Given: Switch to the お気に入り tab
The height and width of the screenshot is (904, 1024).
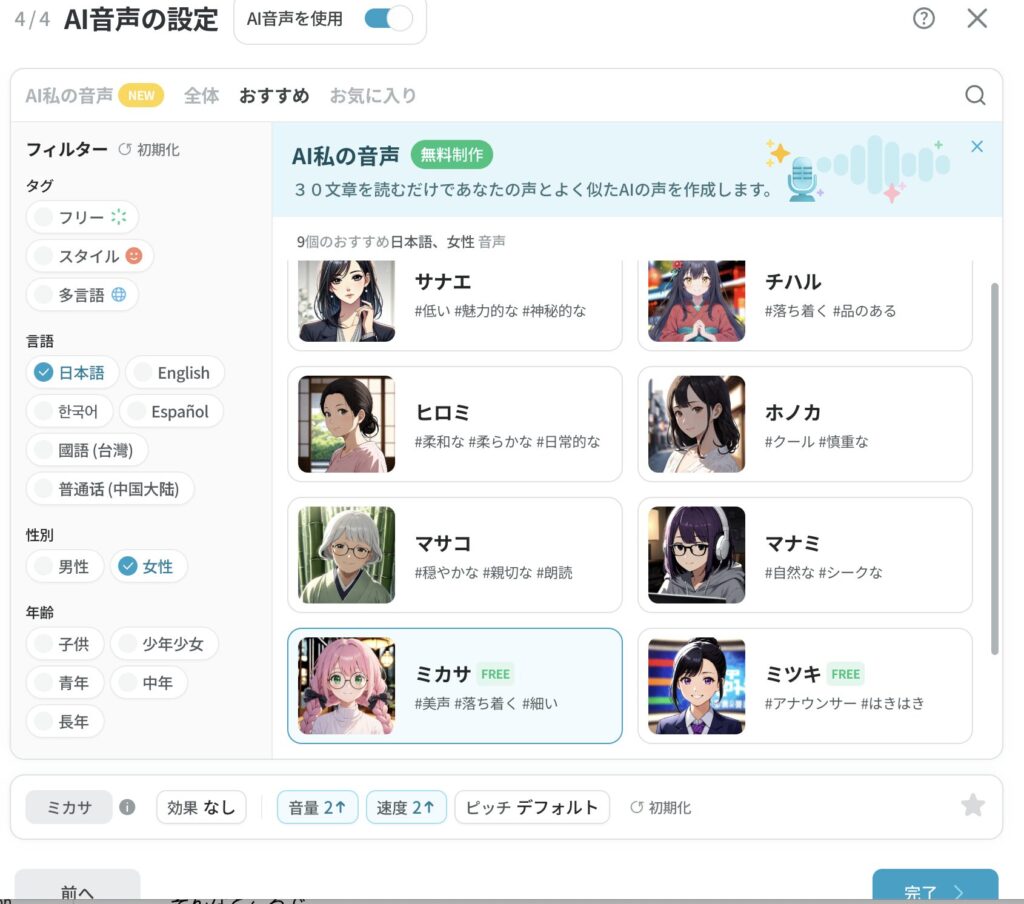Looking at the screenshot, I should click(x=372, y=96).
